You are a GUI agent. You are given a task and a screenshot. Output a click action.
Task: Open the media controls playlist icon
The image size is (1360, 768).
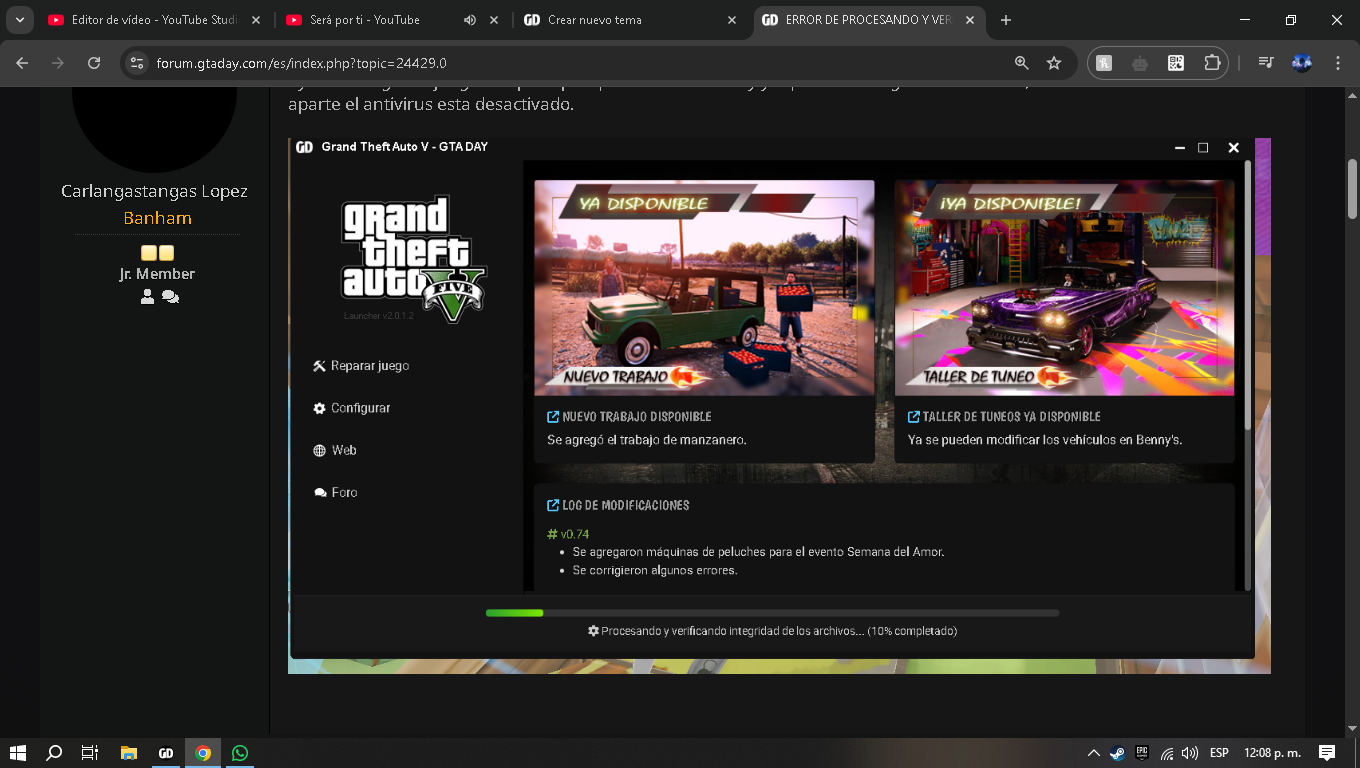point(1266,63)
